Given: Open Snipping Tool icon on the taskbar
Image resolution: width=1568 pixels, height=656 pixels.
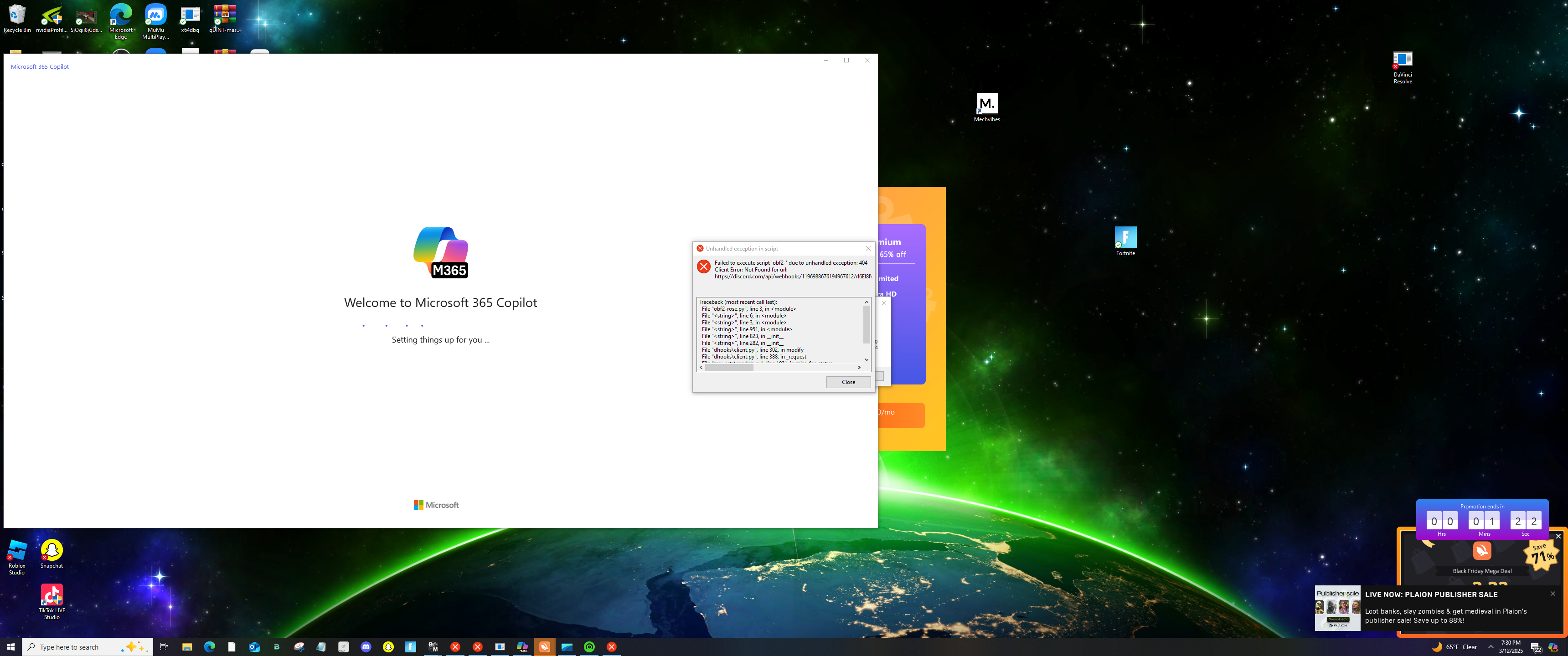Looking at the screenshot, I should click(x=299, y=647).
